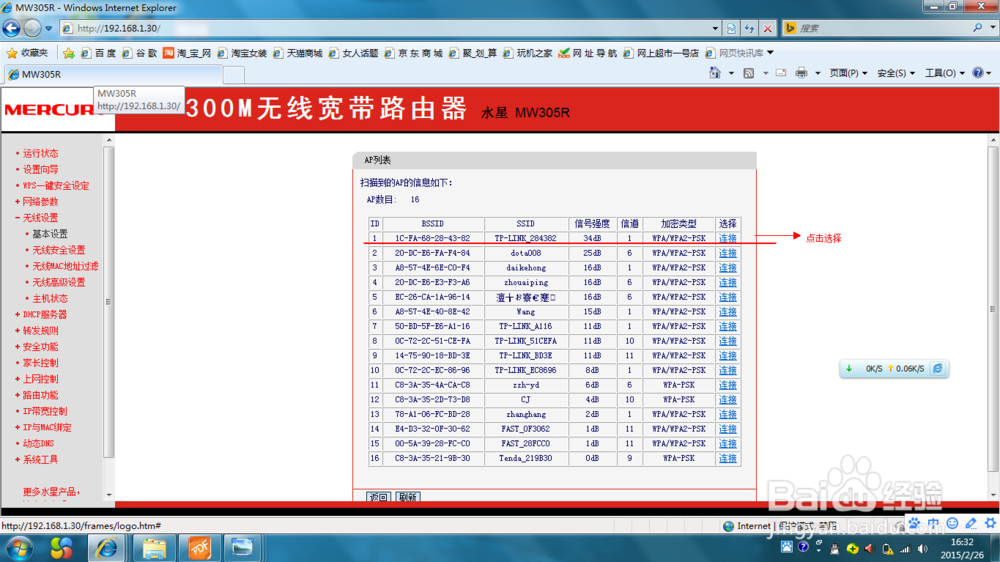Open the print options dropdown arrow
This screenshot has height=562, width=1000.
click(817, 73)
